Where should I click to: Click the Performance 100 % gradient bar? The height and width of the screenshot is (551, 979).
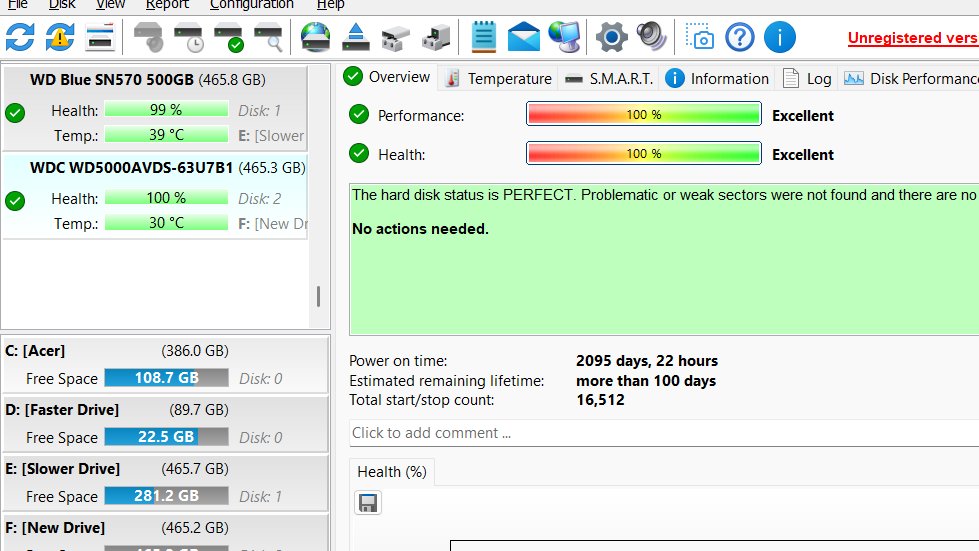(644, 114)
